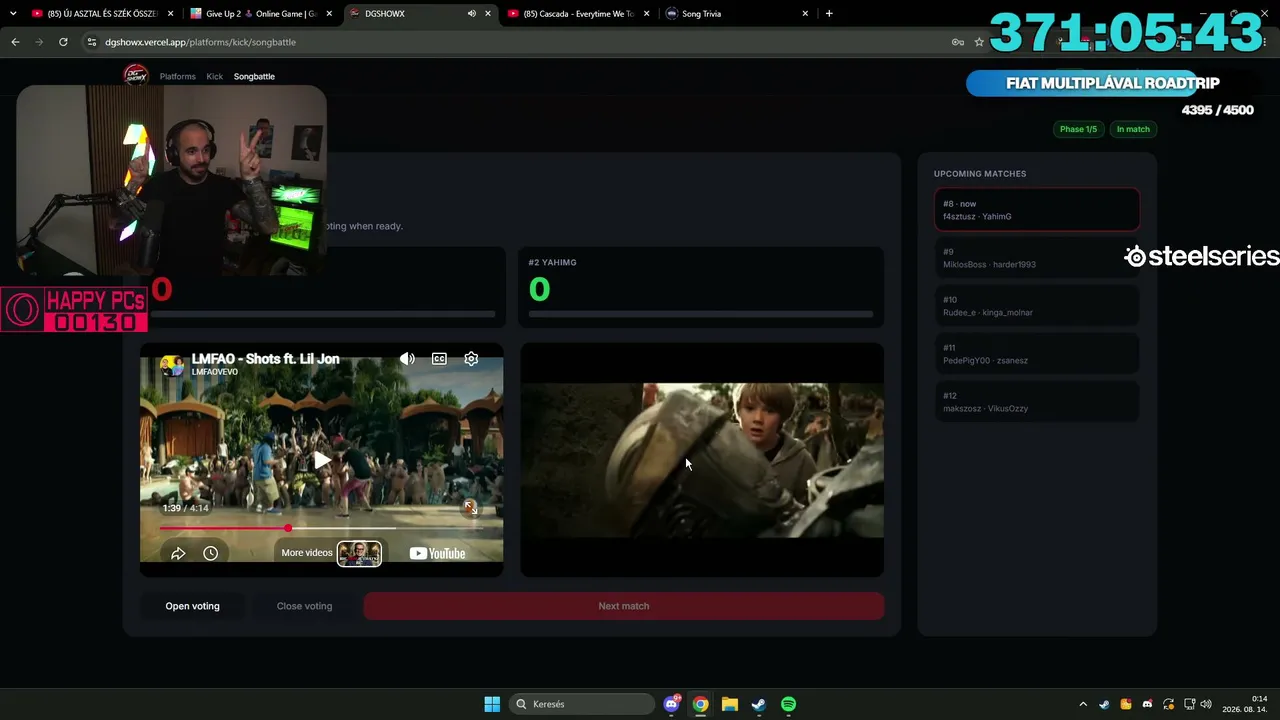Image resolution: width=1280 pixels, height=720 pixels.
Task: Click the Close voting button
Action: pos(304,606)
